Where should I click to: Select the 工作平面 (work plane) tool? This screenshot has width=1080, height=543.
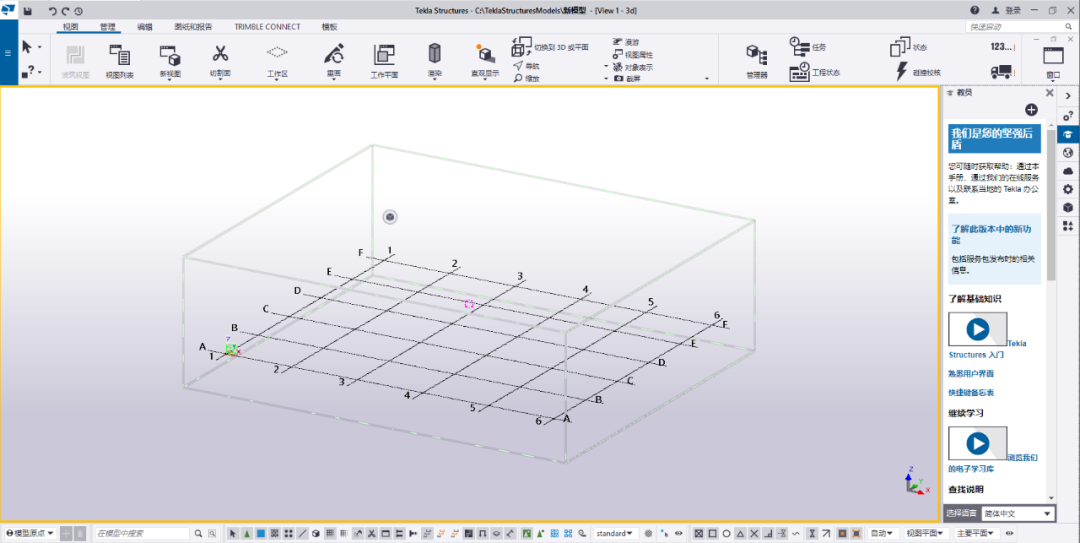click(x=384, y=58)
